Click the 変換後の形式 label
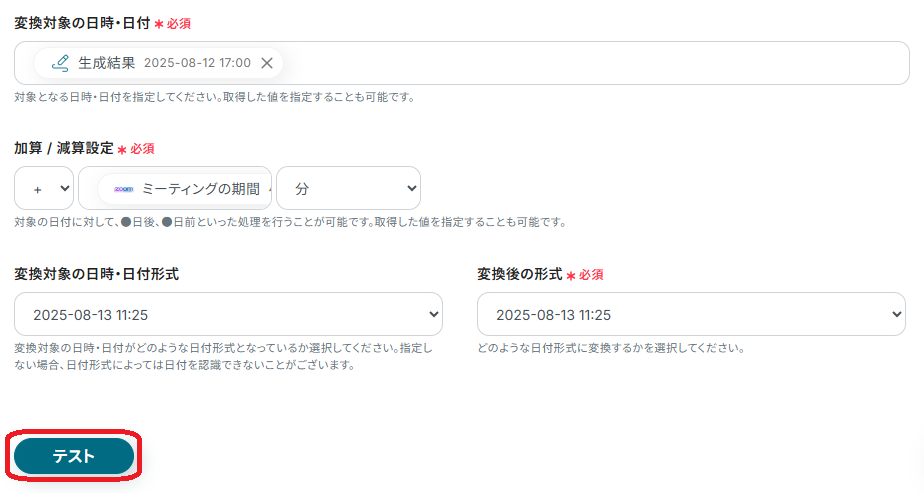924x493 pixels. click(x=520, y=274)
